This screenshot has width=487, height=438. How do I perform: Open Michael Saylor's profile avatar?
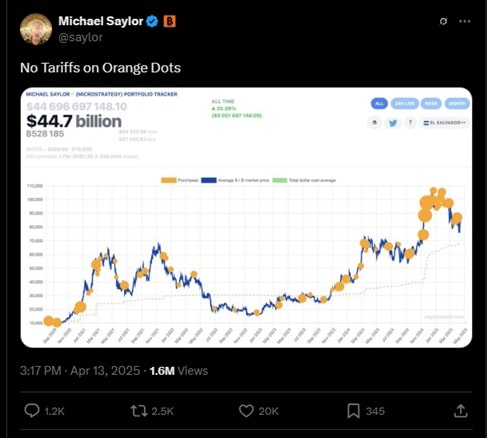[36, 29]
